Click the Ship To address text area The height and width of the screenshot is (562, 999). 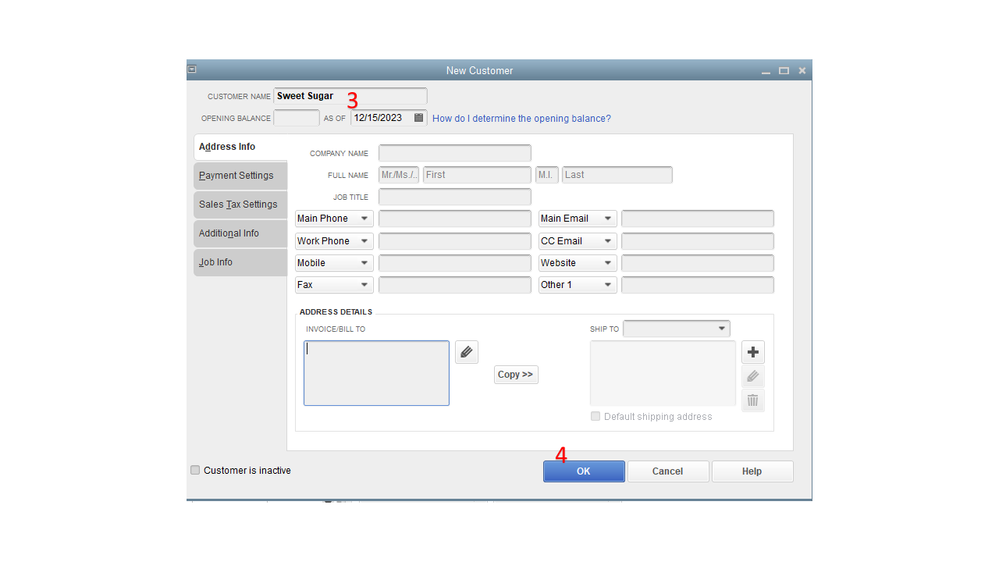pos(663,373)
